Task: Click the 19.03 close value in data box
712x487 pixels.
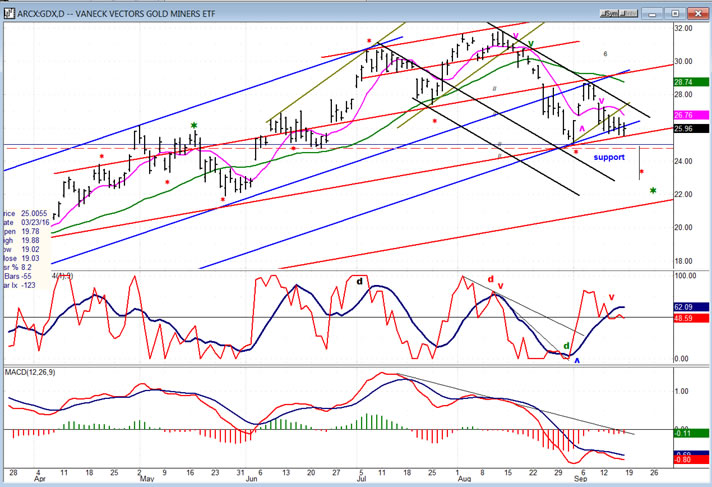Action: (30, 258)
